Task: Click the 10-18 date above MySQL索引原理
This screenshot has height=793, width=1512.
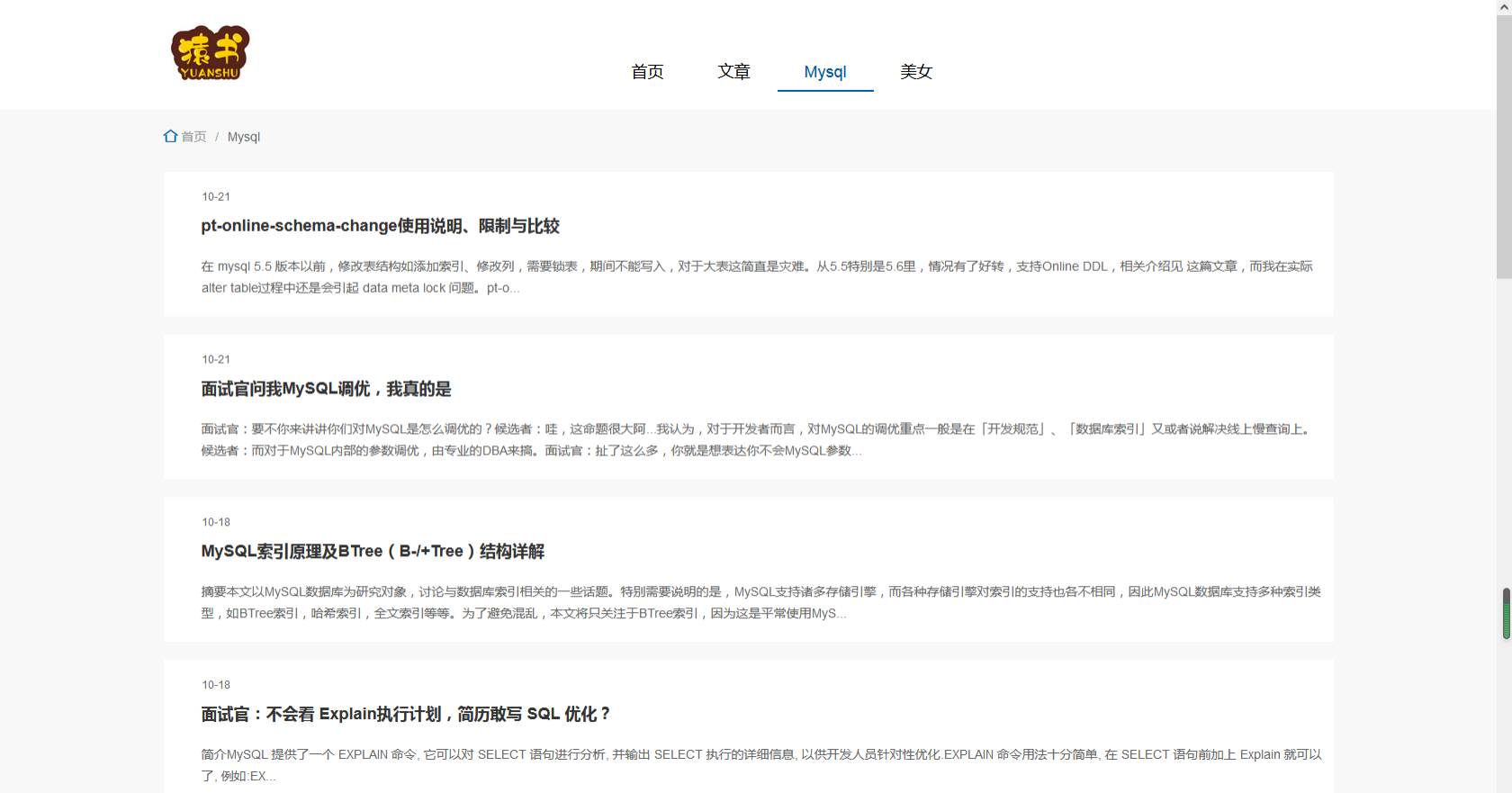Action: click(x=216, y=522)
